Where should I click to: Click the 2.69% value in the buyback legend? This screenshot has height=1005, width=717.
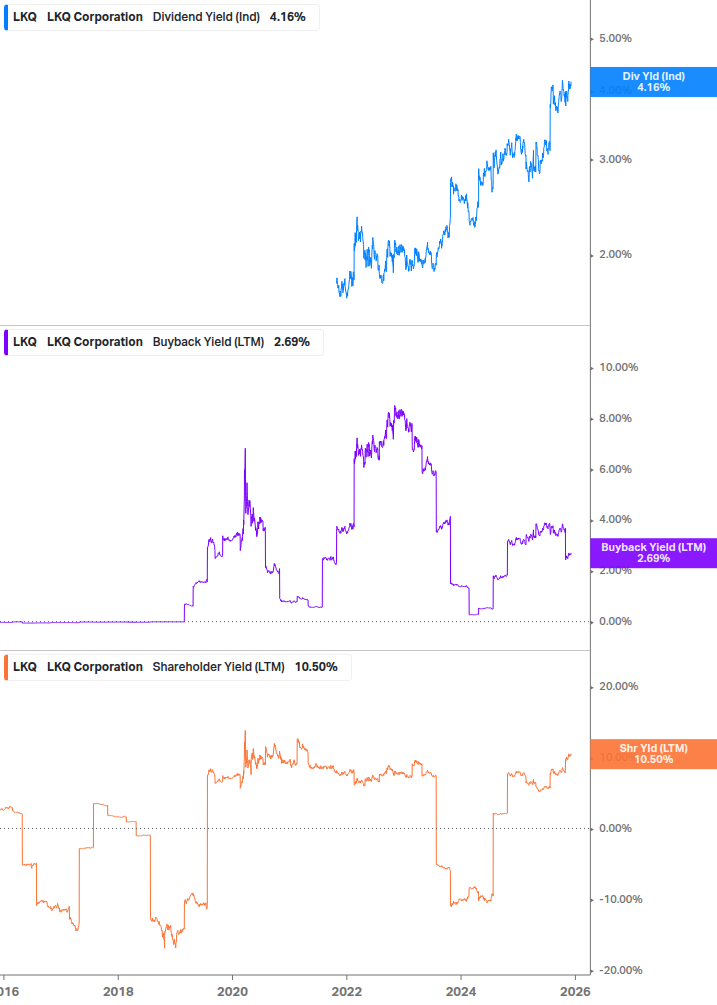292,342
